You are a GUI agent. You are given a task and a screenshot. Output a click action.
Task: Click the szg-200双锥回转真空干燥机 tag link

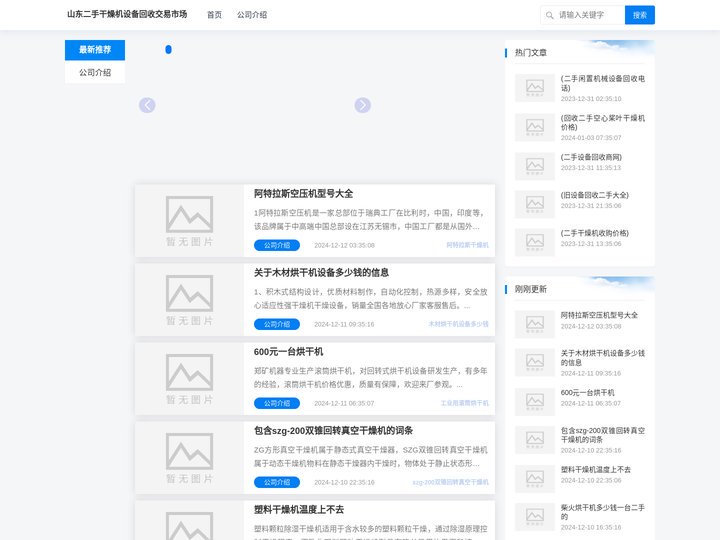[450, 482]
